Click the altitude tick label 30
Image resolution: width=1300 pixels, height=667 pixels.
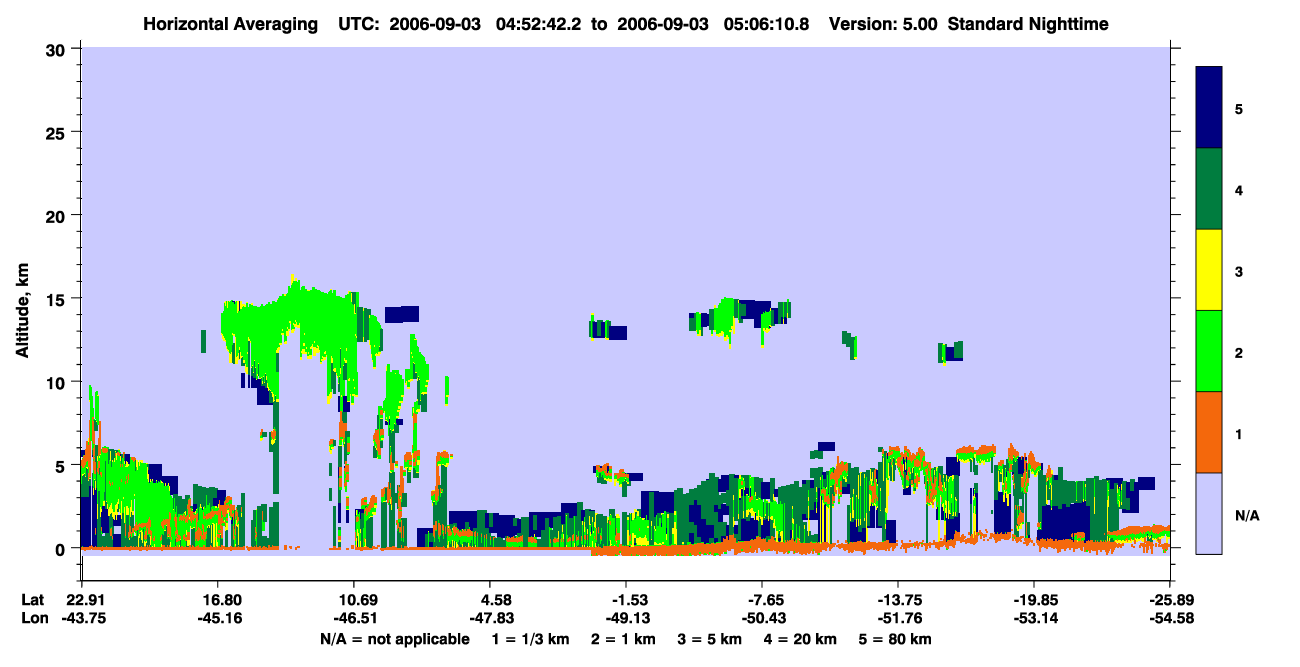[57, 49]
